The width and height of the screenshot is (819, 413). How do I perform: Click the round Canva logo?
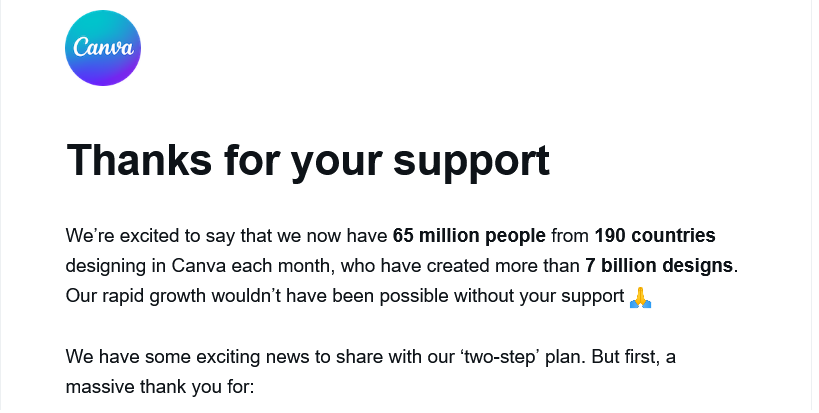pyautogui.click(x=103, y=48)
